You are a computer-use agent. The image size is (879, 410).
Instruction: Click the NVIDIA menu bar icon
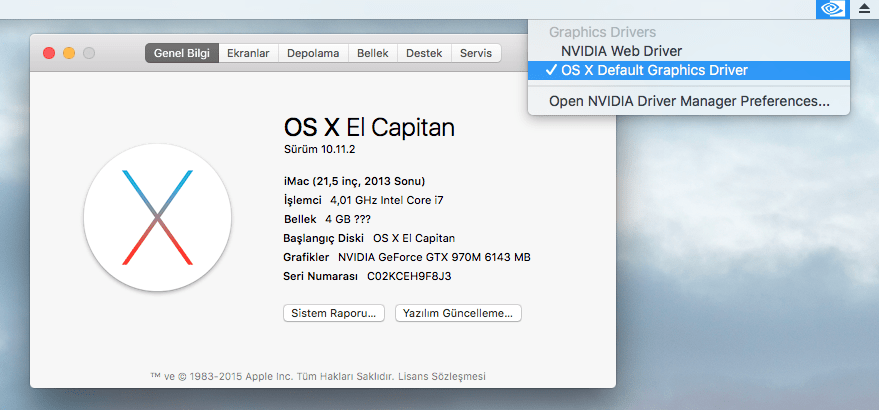(834, 9)
